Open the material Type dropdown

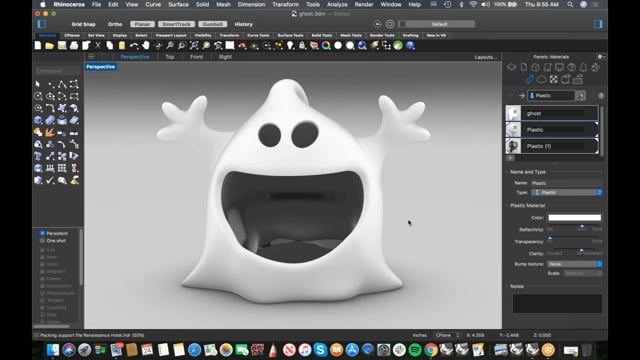(x=567, y=192)
